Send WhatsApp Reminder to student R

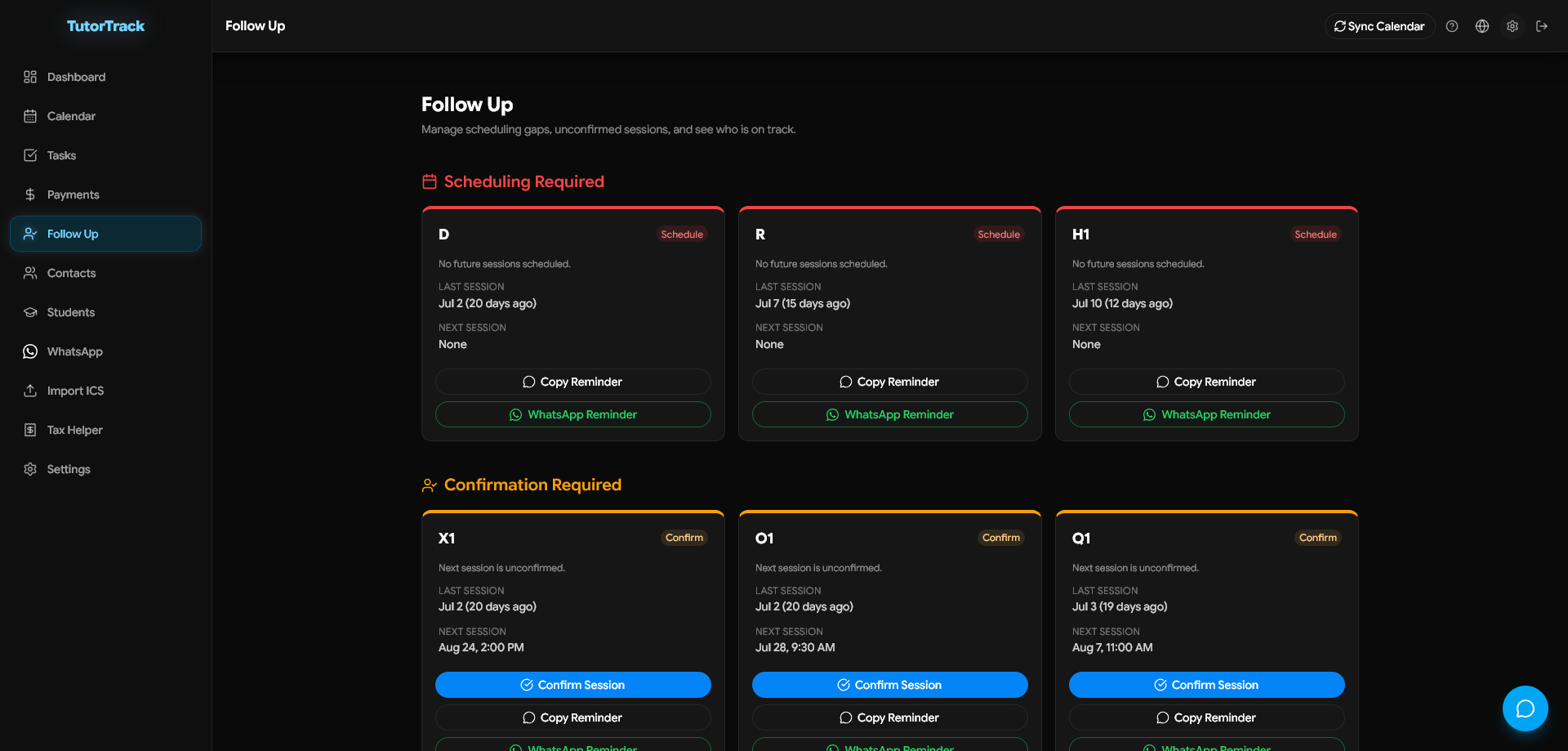[x=890, y=414]
